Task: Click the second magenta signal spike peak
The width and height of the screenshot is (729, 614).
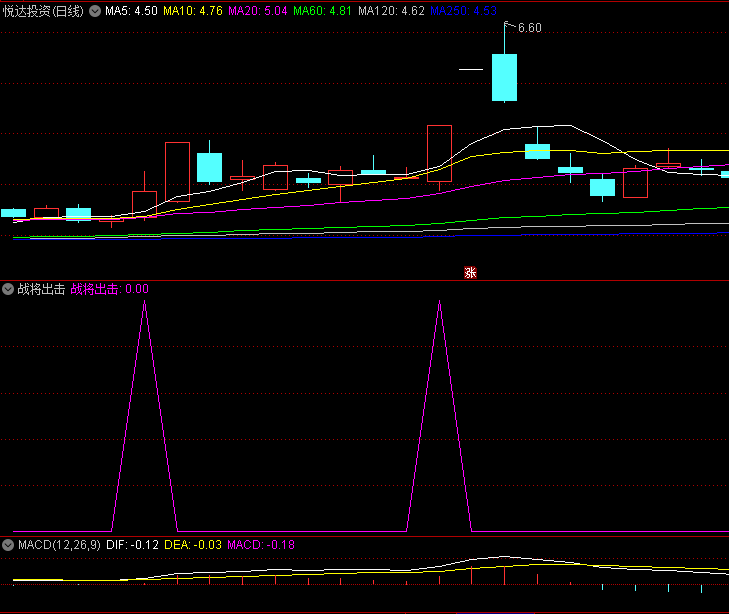Action: [x=440, y=302]
